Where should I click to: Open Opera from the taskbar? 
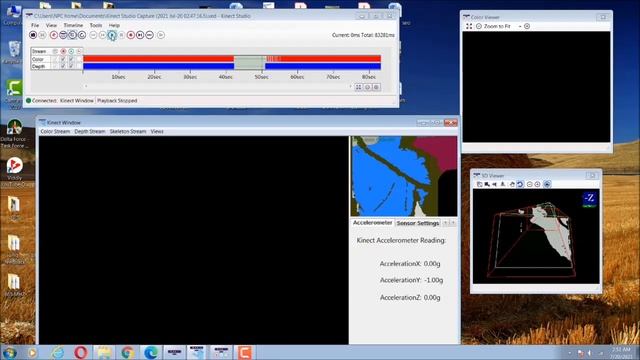click(x=81, y=353)
